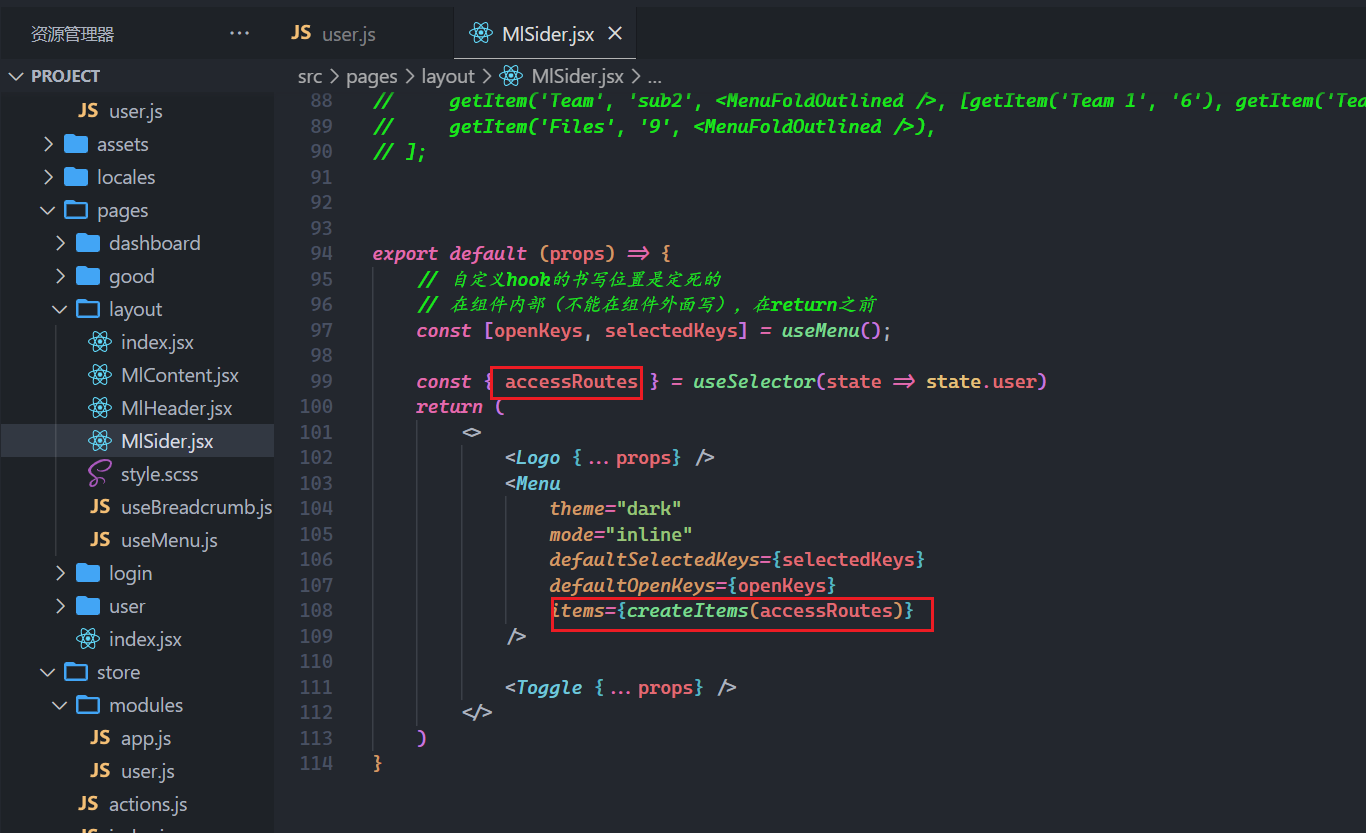Click theme="dark" attribute on line 104
This screenshot has width=1366, height=833.
pyautogui.click(x=615, y=508)
